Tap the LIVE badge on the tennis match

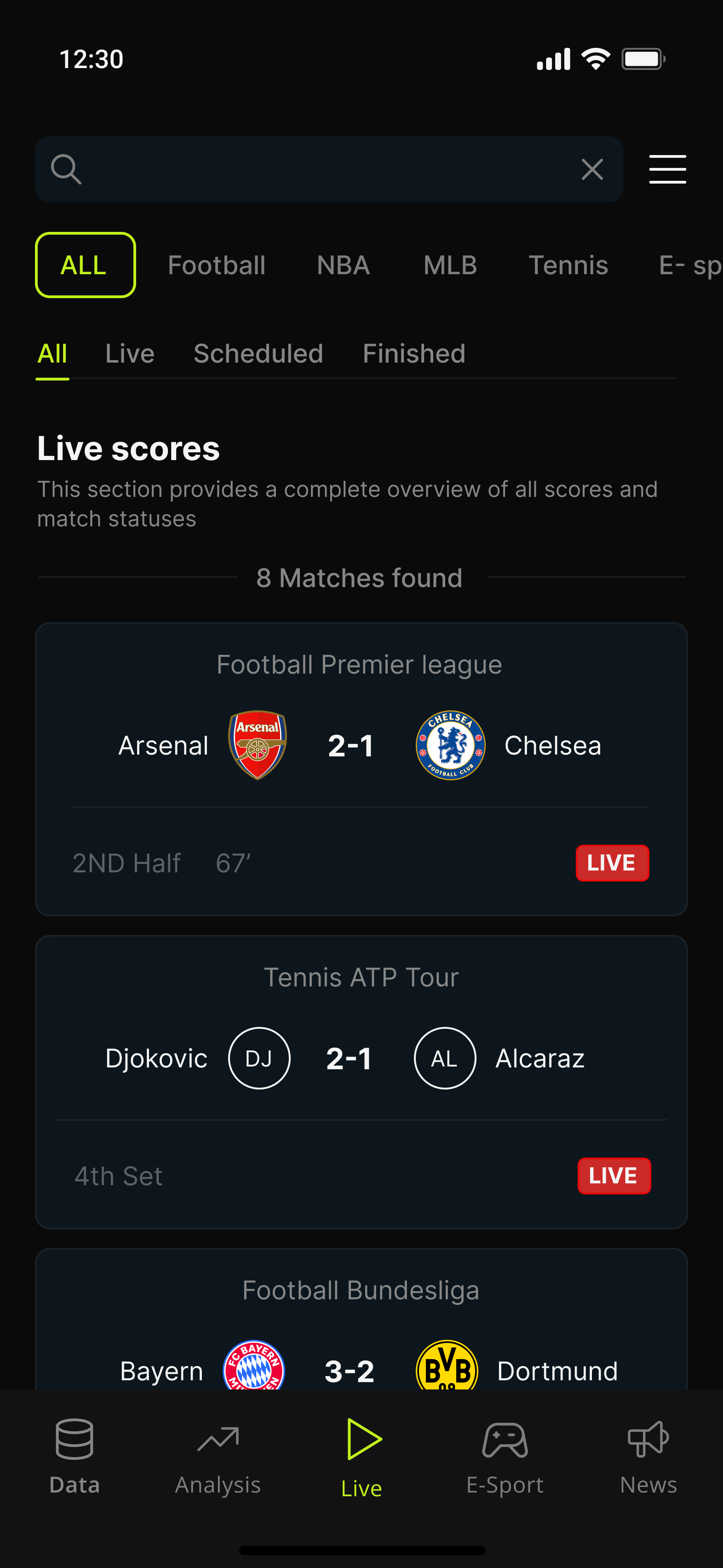(614, 1176)
